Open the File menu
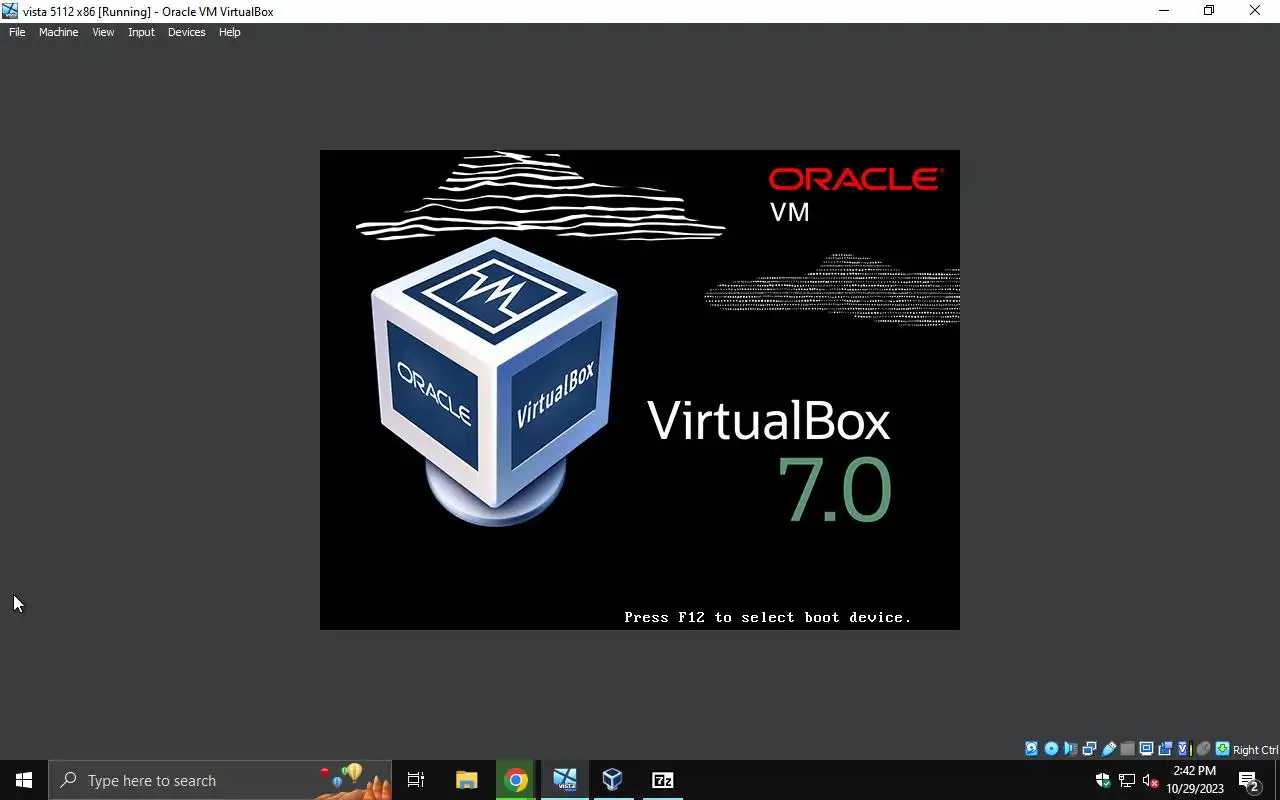 [x=17, y=32]
